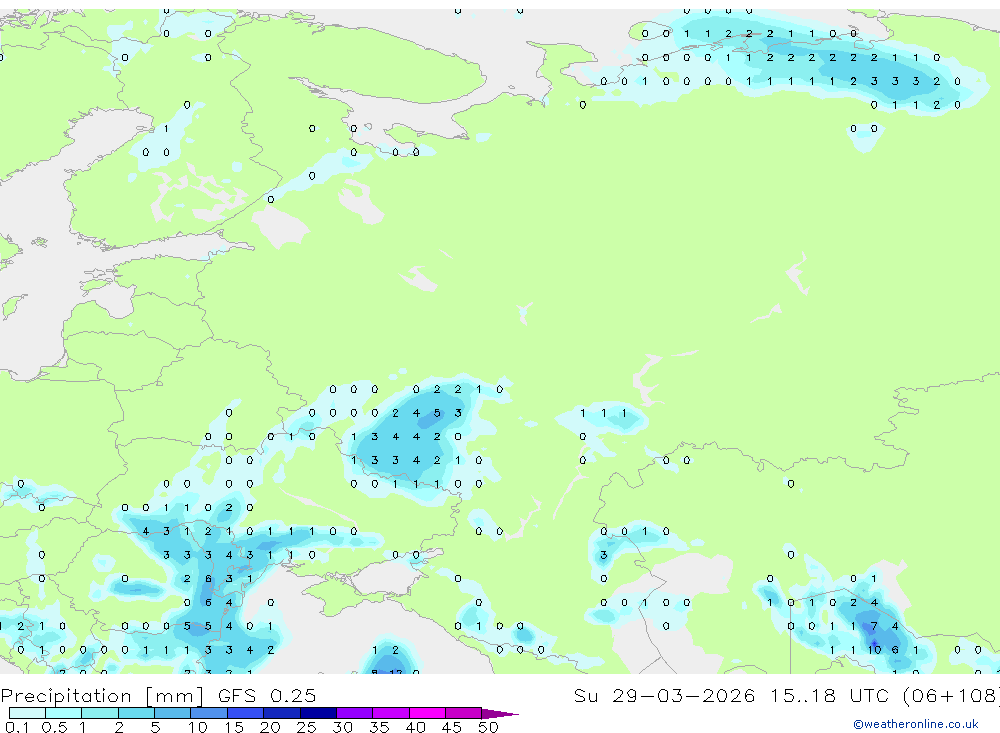The height and width of the screenshot is (733, 1000).
Task: Click the legend label '0.5'
Action: pyautogui.click(x=54, y=727)
